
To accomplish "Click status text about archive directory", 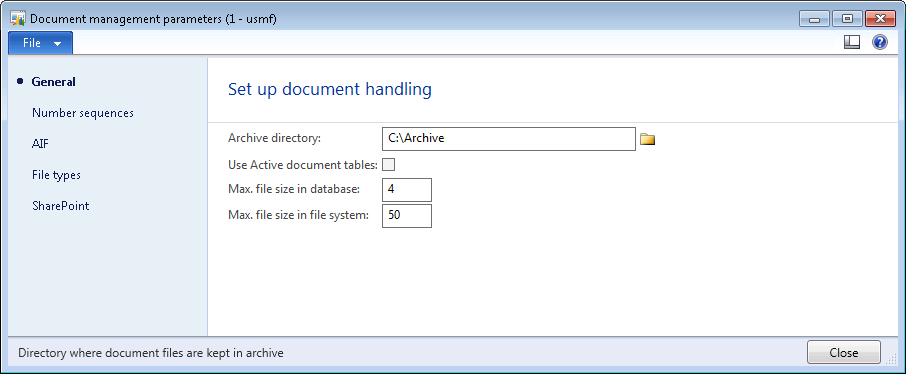I will [x=151, y=353].
